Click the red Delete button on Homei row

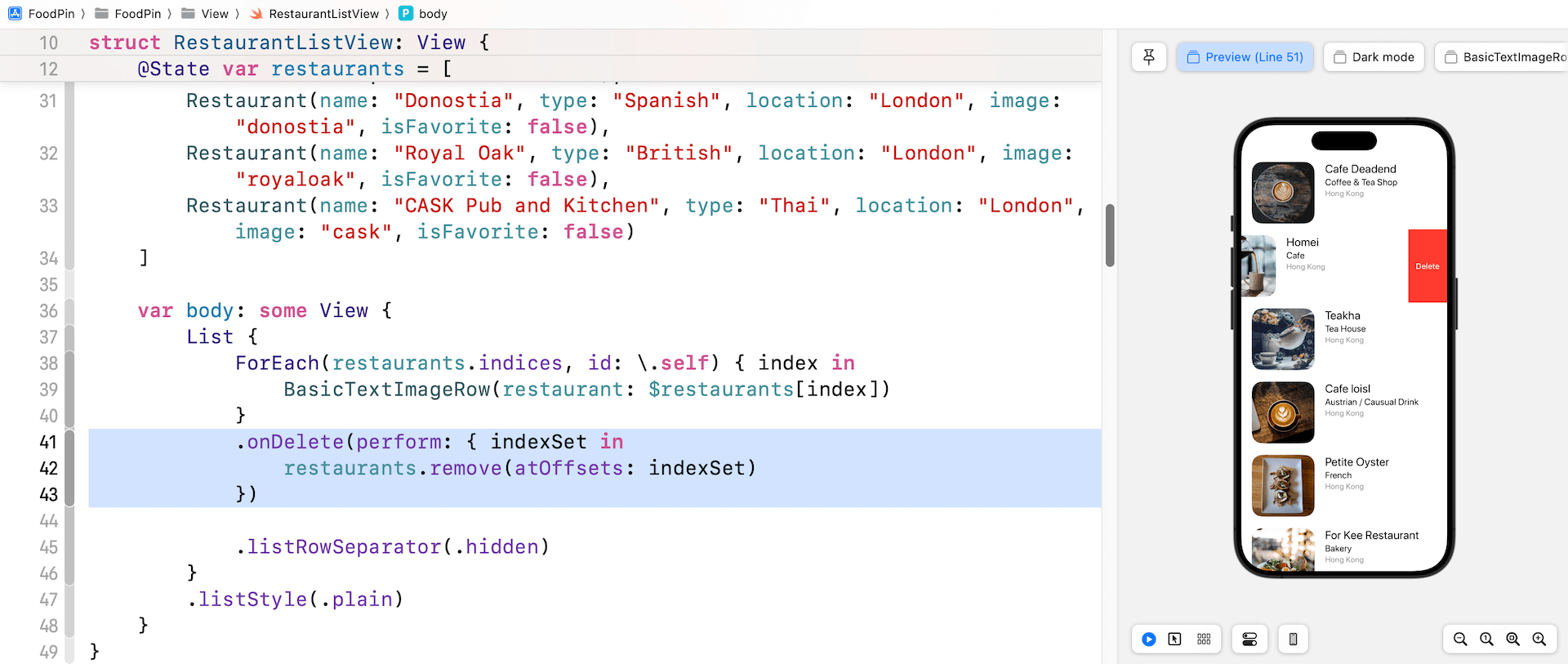[1427, 266]
